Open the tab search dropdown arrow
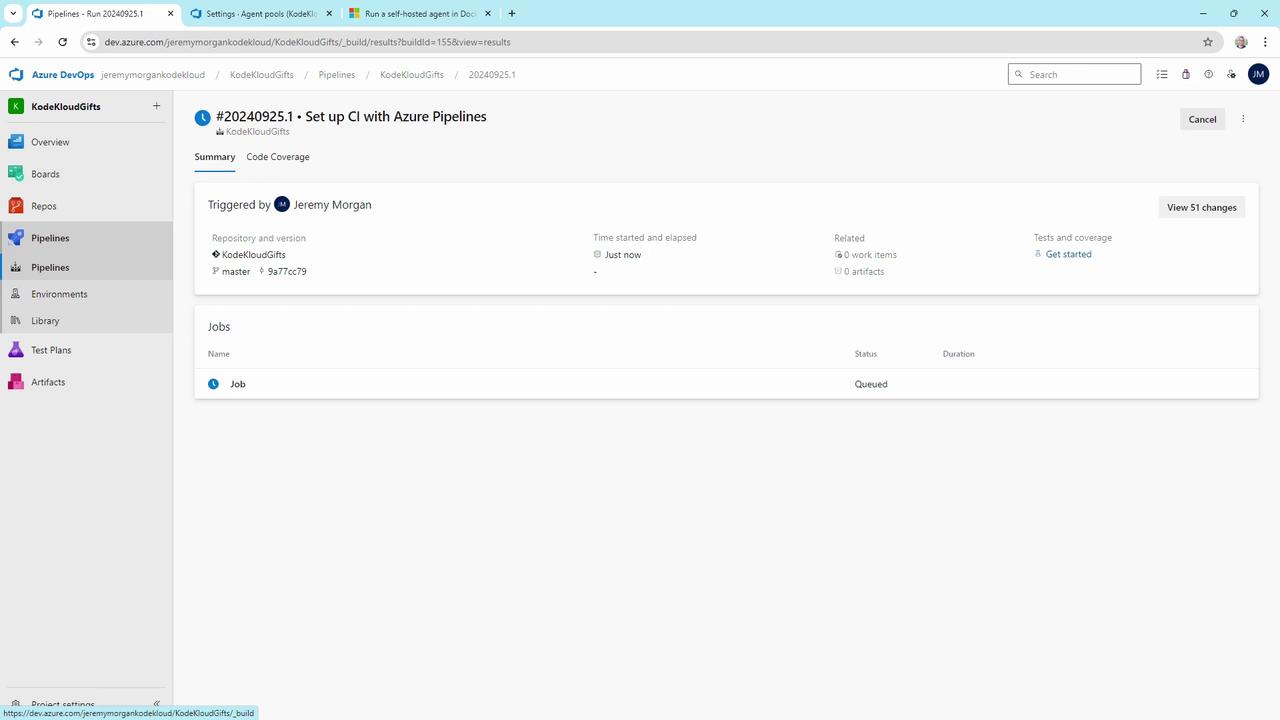Viewport: 1280px width, 720px height. click(x=14, y=14)
